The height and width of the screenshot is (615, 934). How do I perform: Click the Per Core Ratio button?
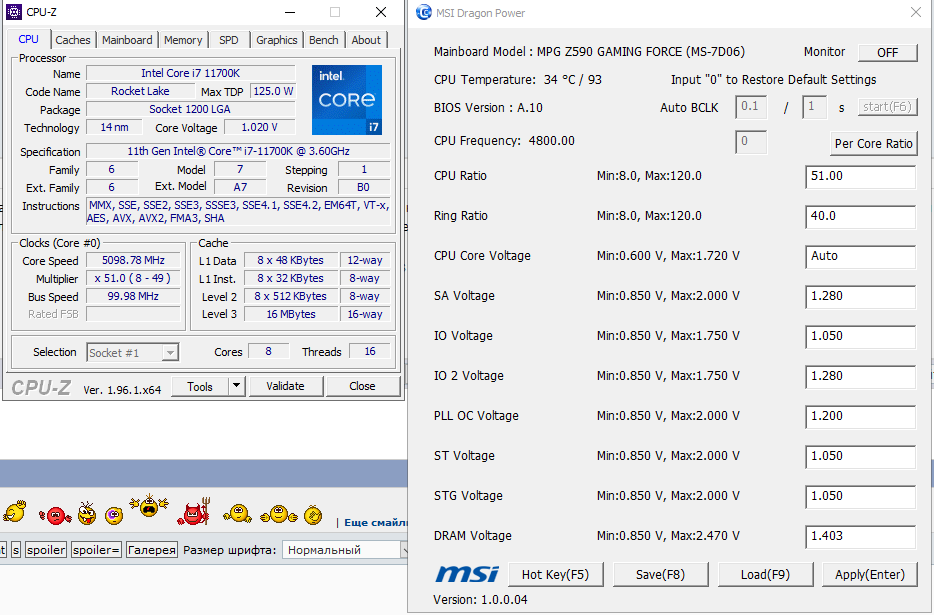click(873, 144)
